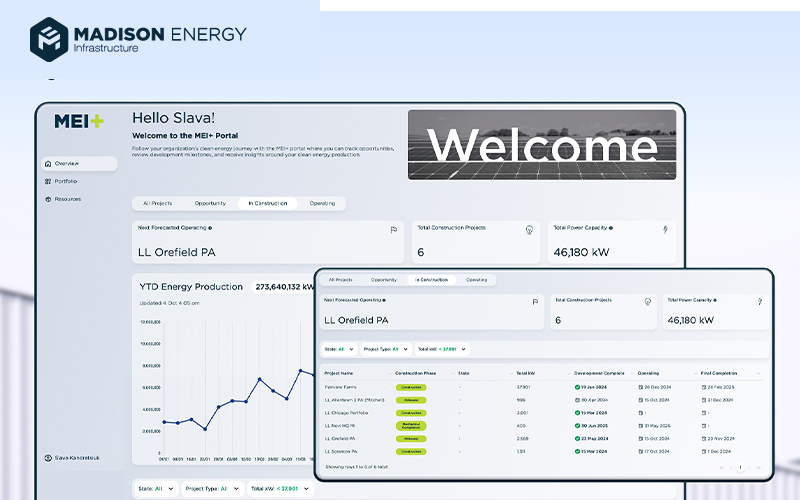Open Project Type dropdown below the energy chart

tap(212, 488)
